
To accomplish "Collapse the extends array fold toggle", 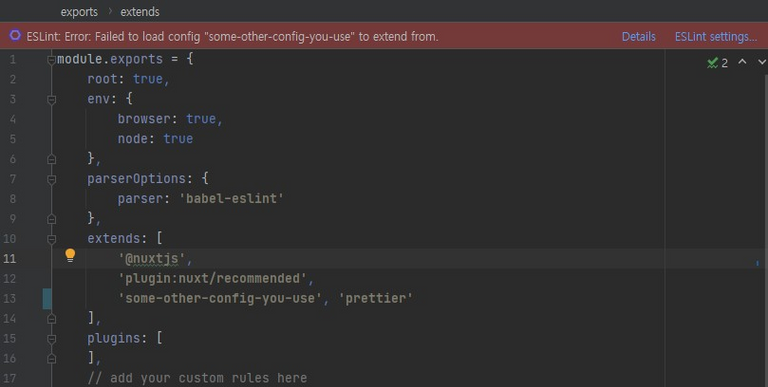I will (51, 239).
